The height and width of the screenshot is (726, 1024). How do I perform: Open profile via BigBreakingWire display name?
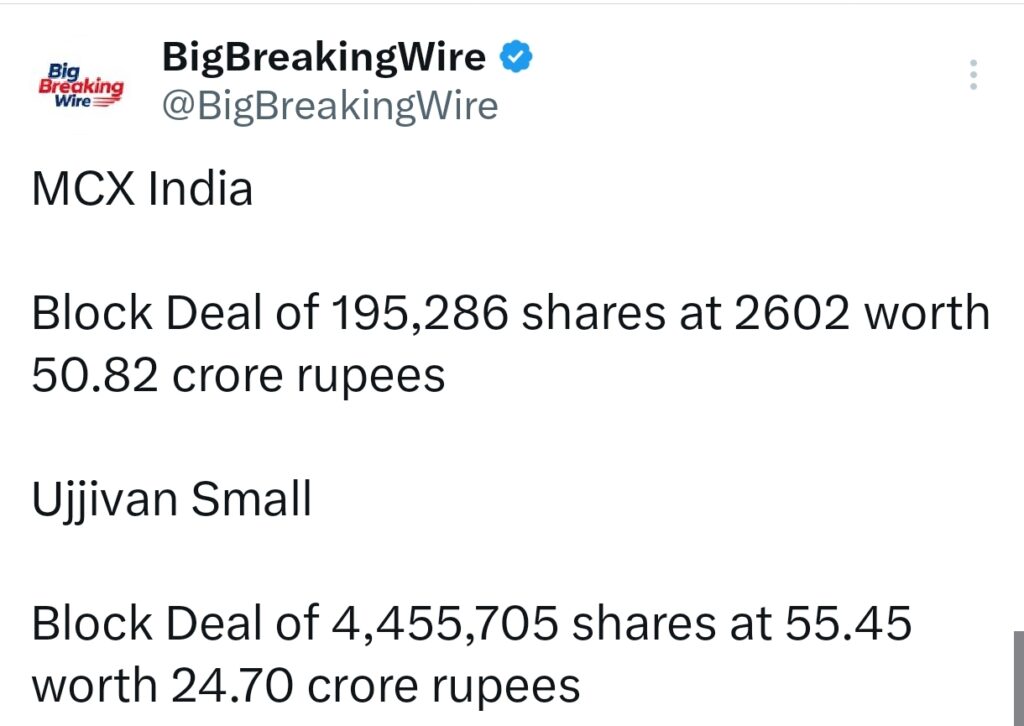(322, 56)
